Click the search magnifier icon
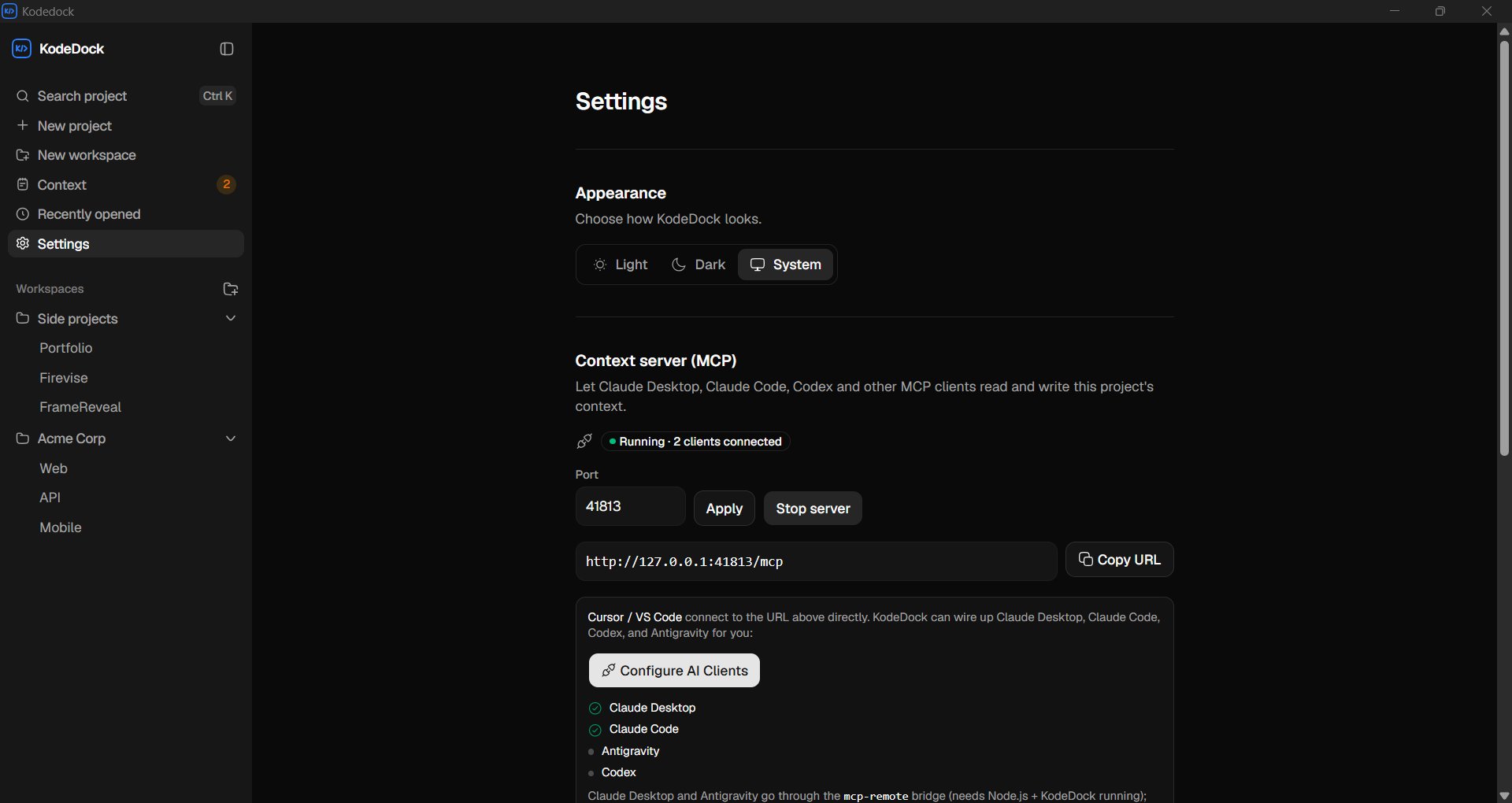 (x=23, y=96)
